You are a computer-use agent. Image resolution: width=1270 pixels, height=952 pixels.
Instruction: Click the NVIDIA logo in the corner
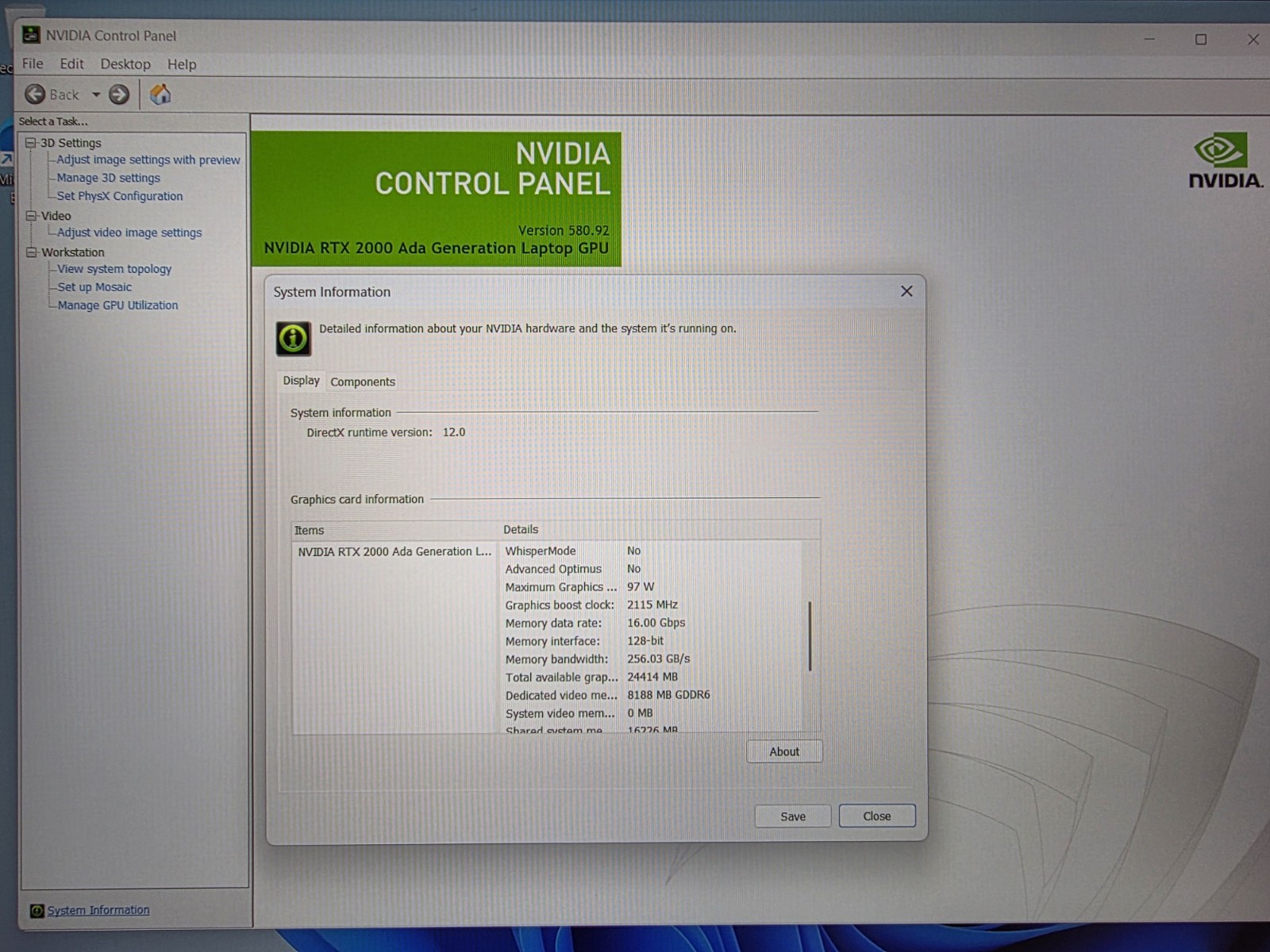[1225, 161]
